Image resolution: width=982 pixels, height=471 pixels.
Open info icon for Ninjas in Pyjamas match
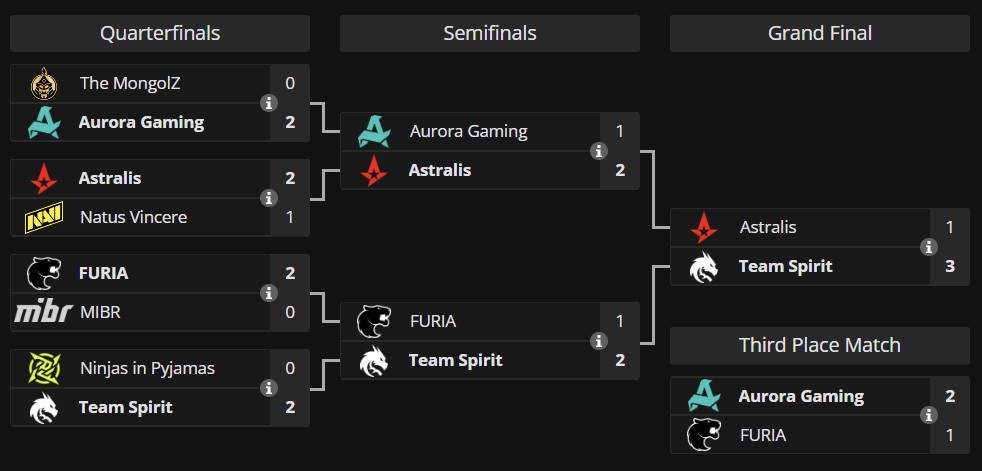[269, 388]
